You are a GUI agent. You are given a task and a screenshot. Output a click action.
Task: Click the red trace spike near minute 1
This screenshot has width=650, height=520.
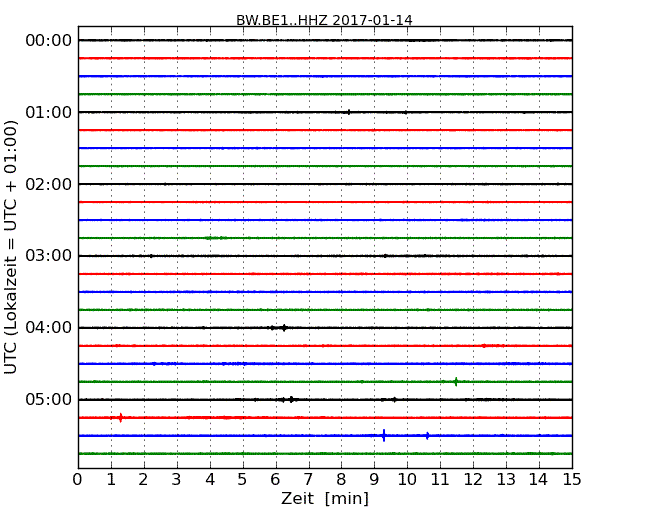[x=121, y=418]
